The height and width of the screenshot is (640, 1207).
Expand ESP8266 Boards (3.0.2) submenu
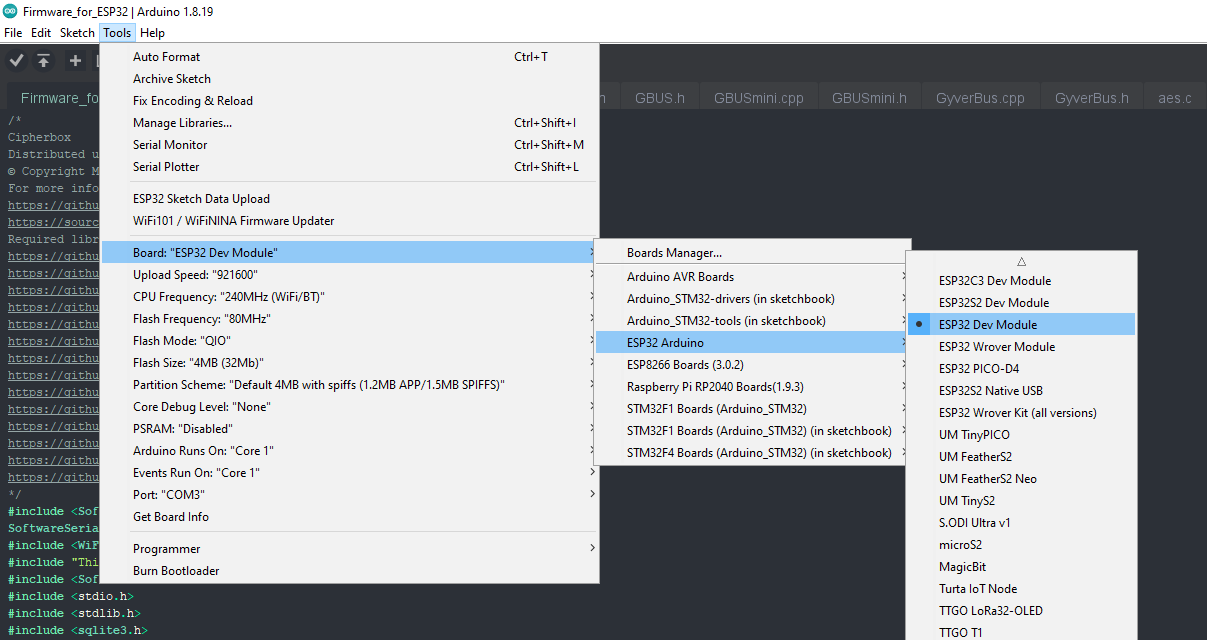pyautogui.click(x=753, y=365)
